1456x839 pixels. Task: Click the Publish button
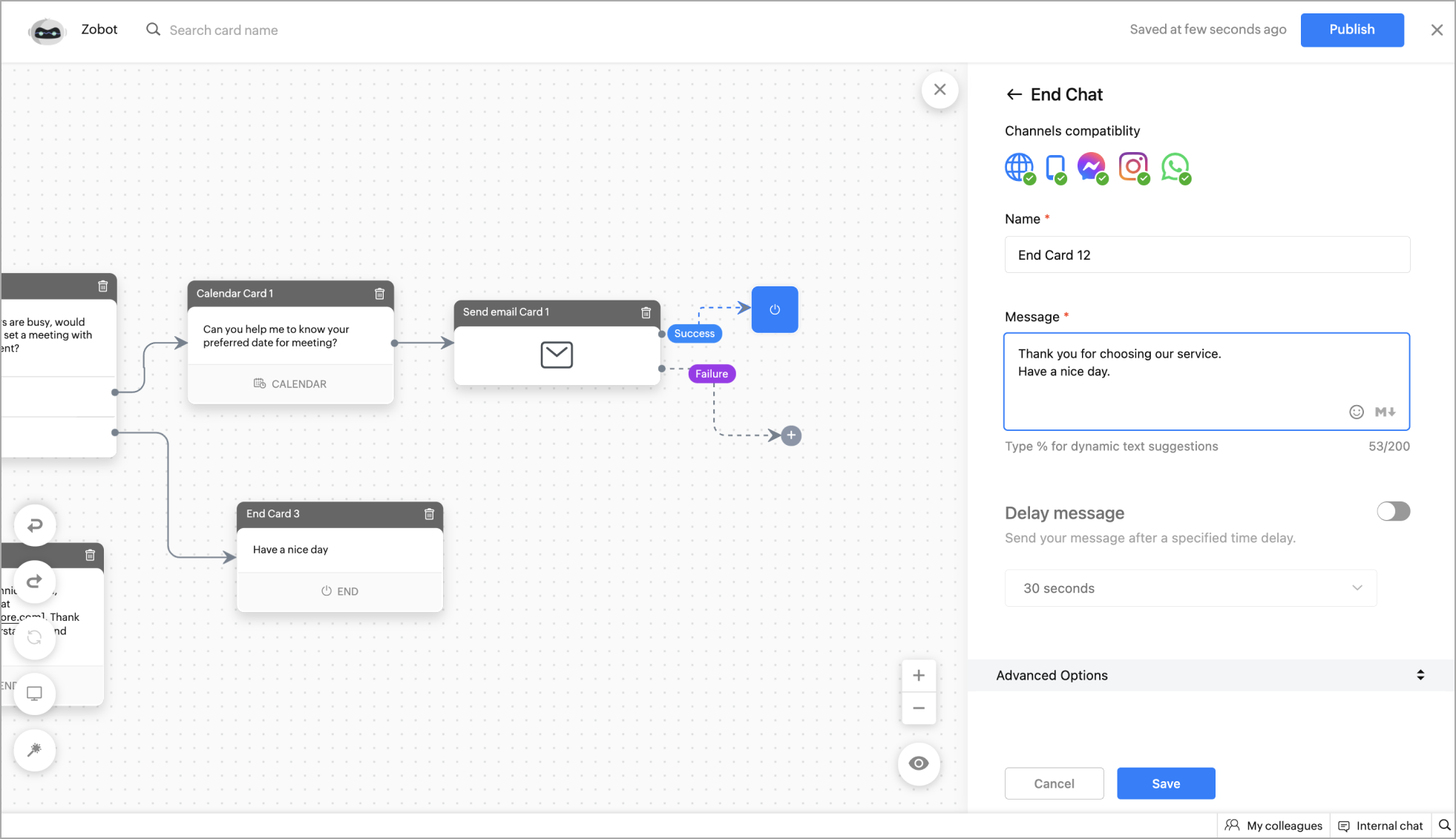1351,30
